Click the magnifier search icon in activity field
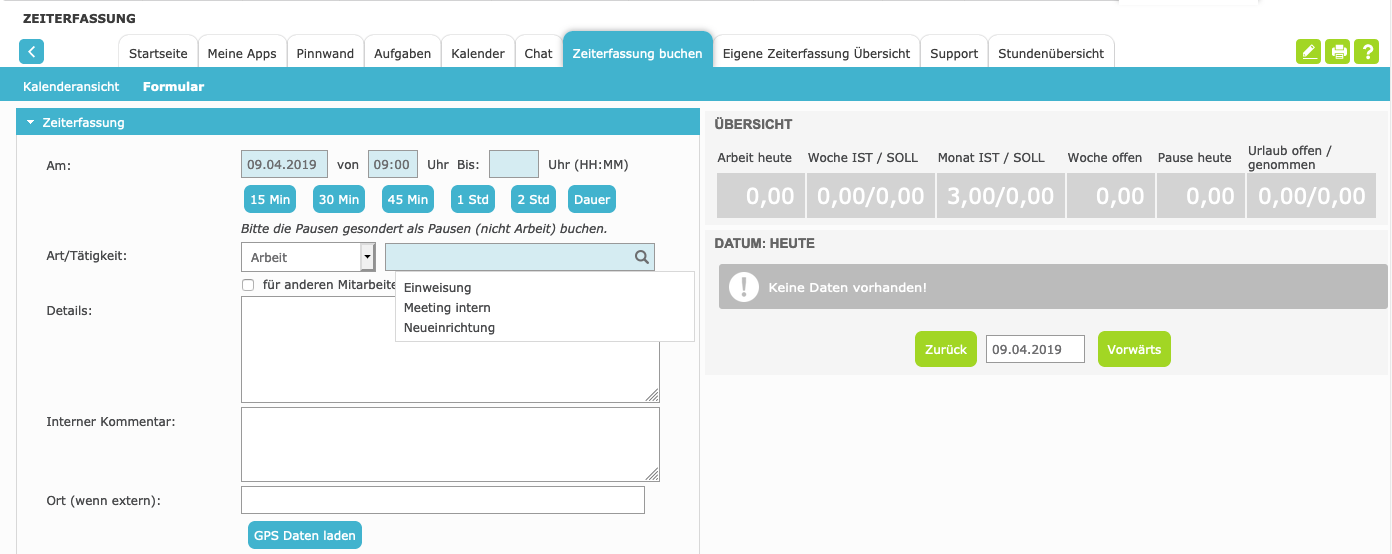Image resolution: width=1392 pixels, height=554 pixels. point(642,257)
